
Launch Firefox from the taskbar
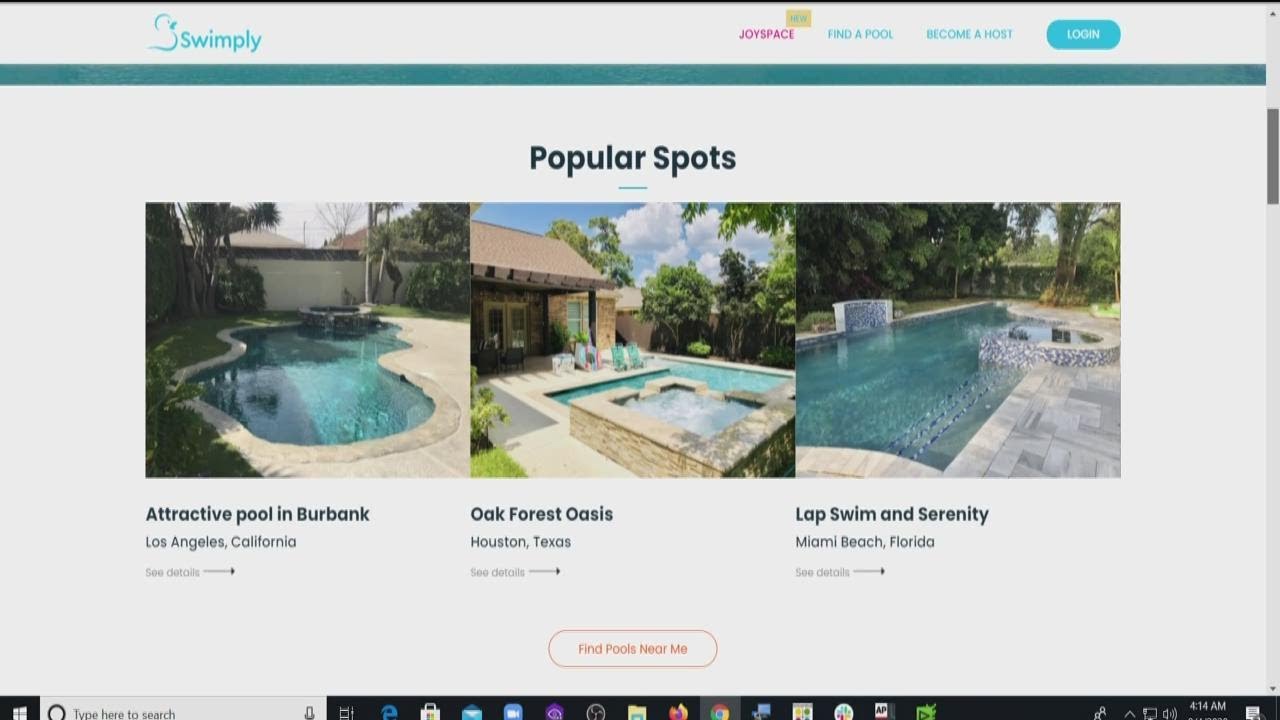pyautogui.click(x=679, y=713)
